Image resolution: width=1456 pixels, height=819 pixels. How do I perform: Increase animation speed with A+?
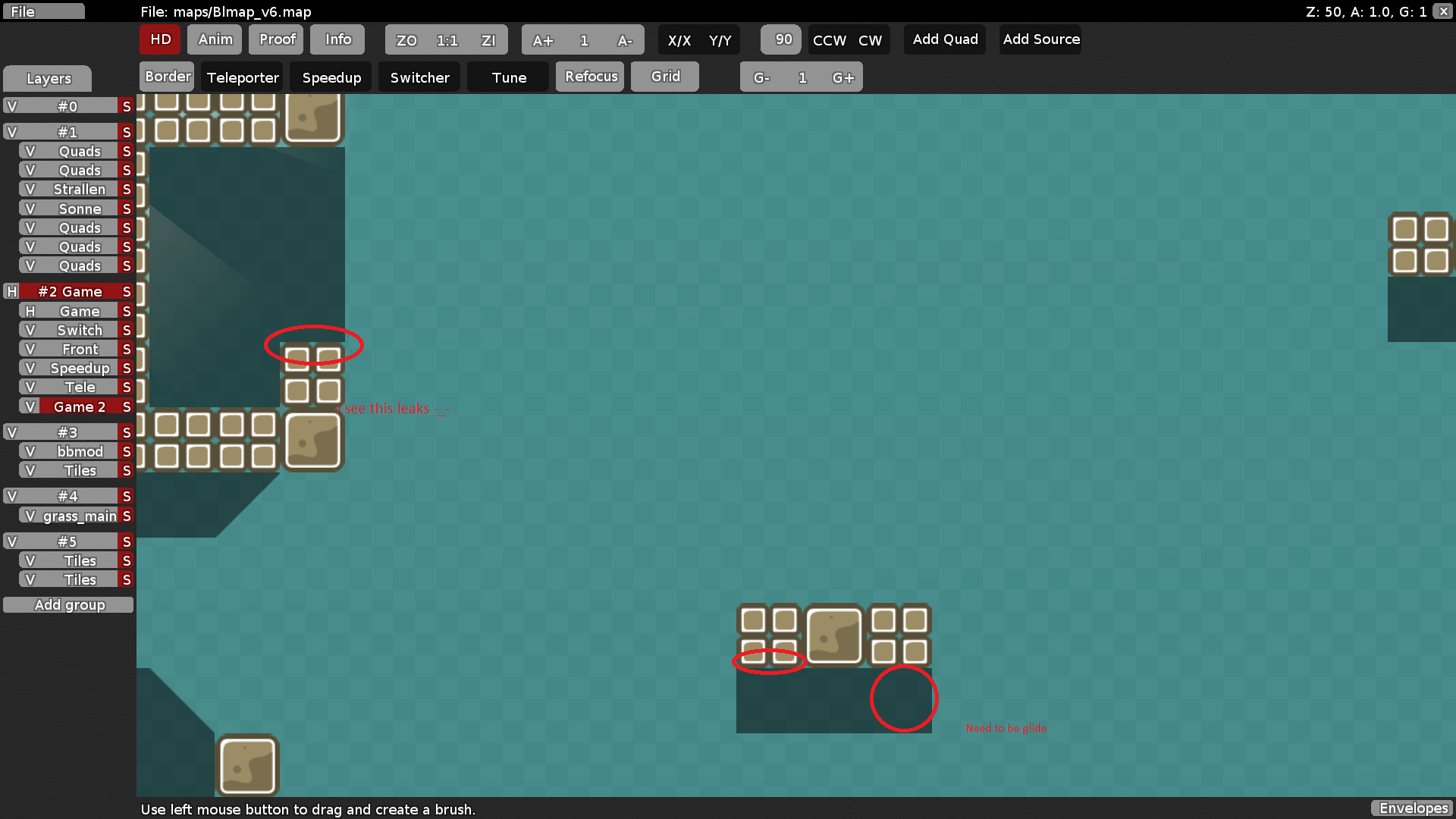pos(543,39)
